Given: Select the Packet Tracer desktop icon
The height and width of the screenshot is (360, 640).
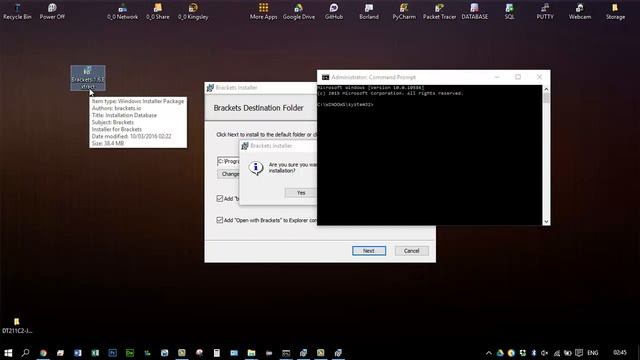Looking at the screenshot, I should (439, 11).
